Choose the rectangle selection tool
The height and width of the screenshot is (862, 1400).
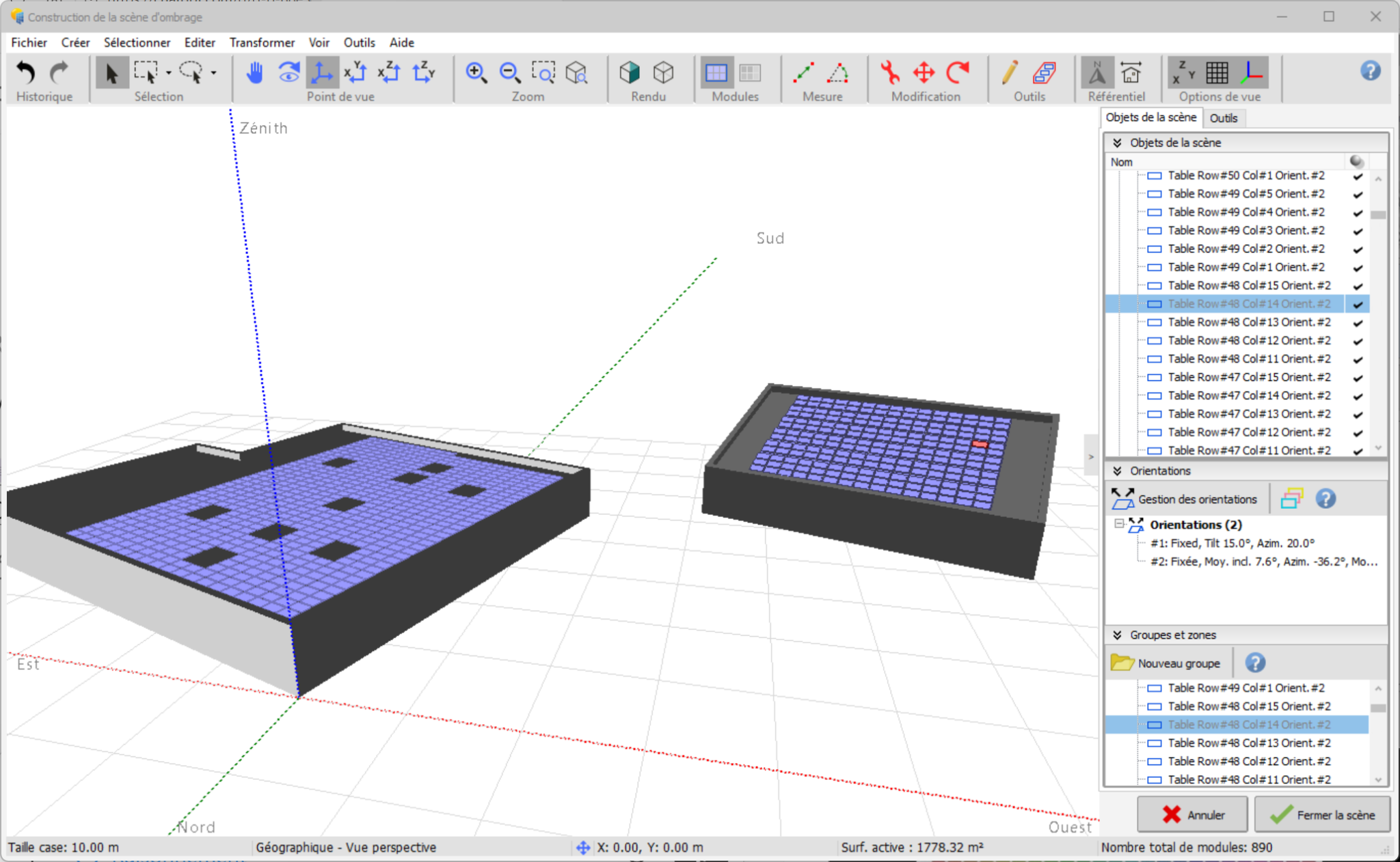[146, 73]
